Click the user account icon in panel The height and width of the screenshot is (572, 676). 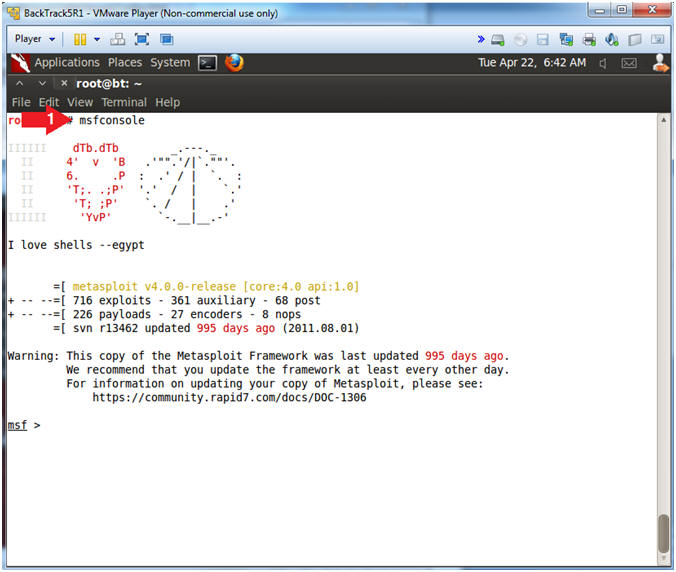(x=660, y=63)
